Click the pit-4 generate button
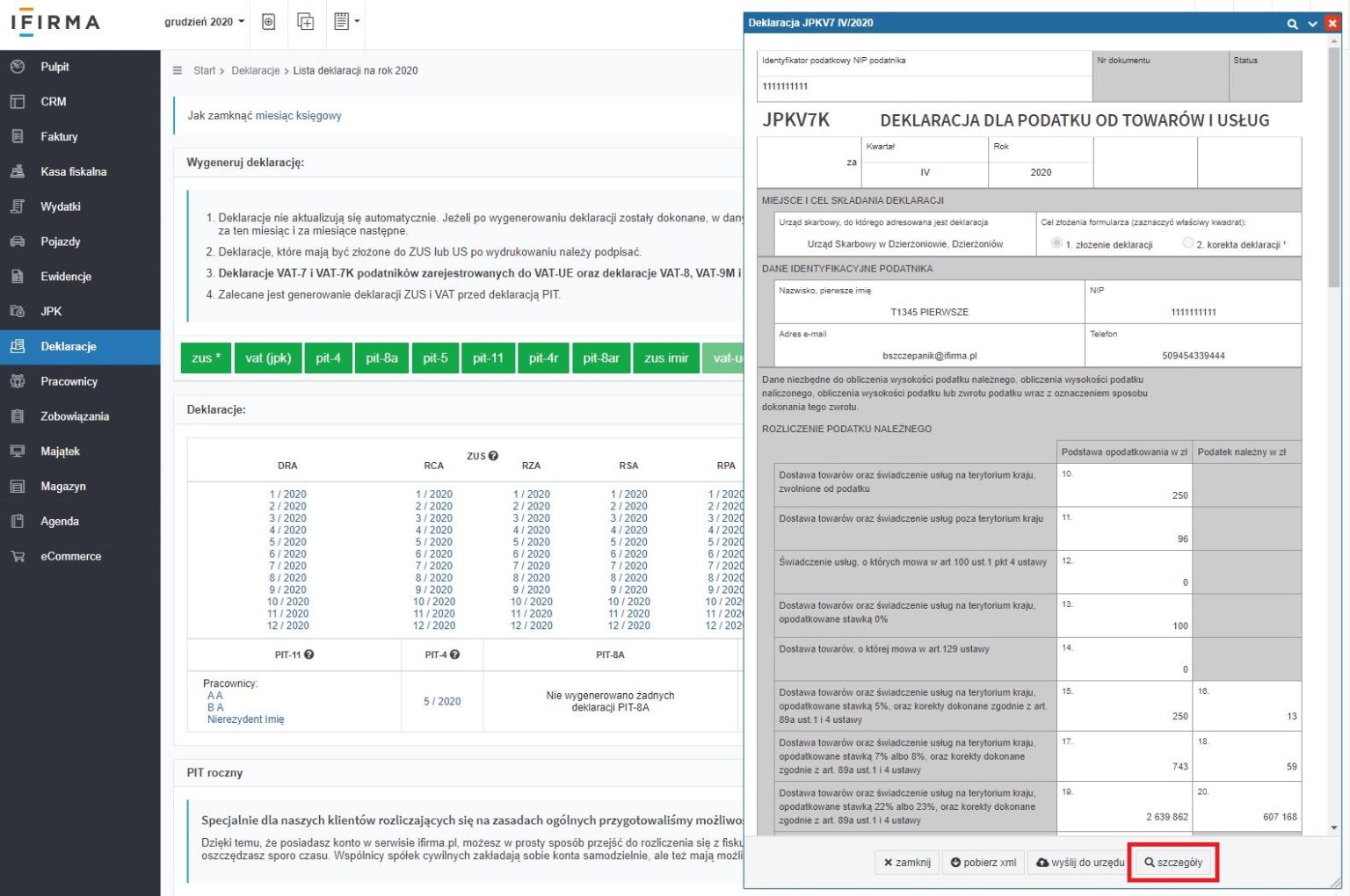Image resolution: width=1350 pixels, height=896 pixels. pyautogui.click(x=329, y=358)
